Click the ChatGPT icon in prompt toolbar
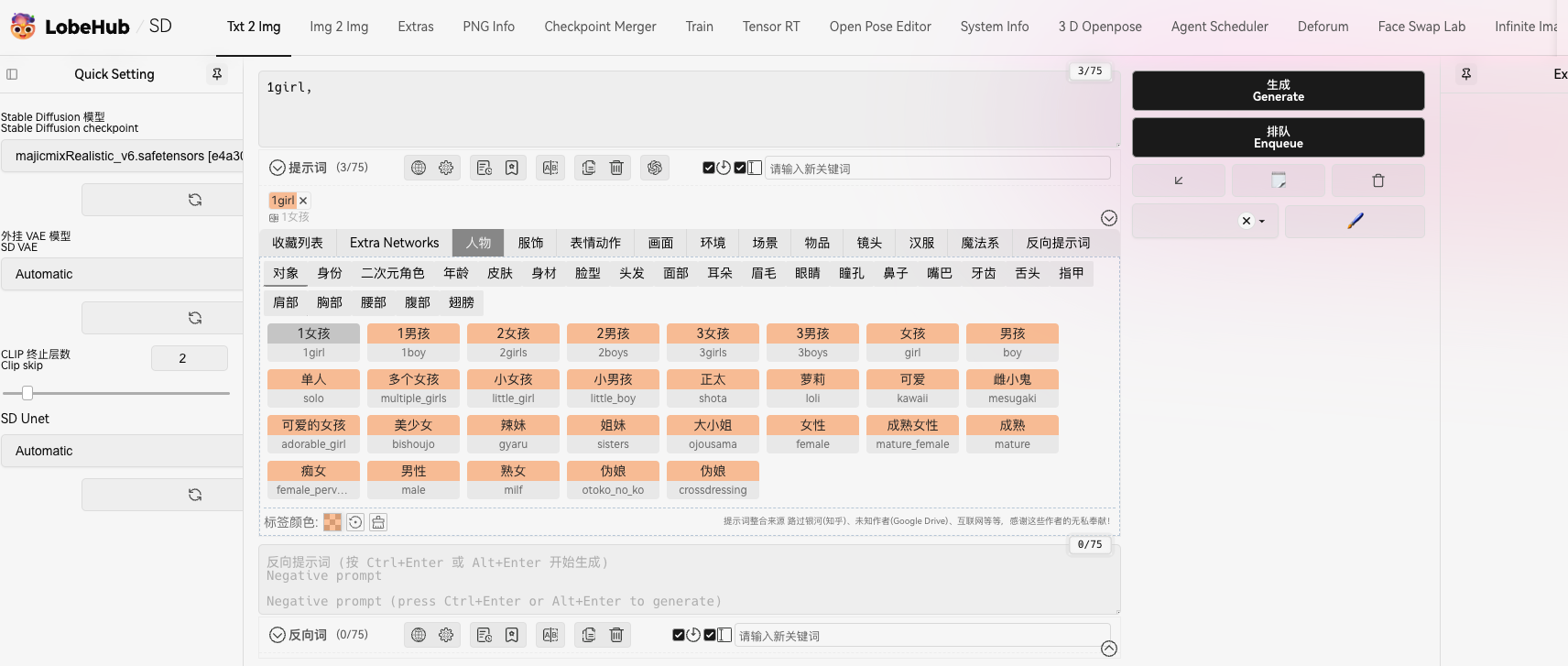The image size is (1568, 666). click(x=655, y=168)
